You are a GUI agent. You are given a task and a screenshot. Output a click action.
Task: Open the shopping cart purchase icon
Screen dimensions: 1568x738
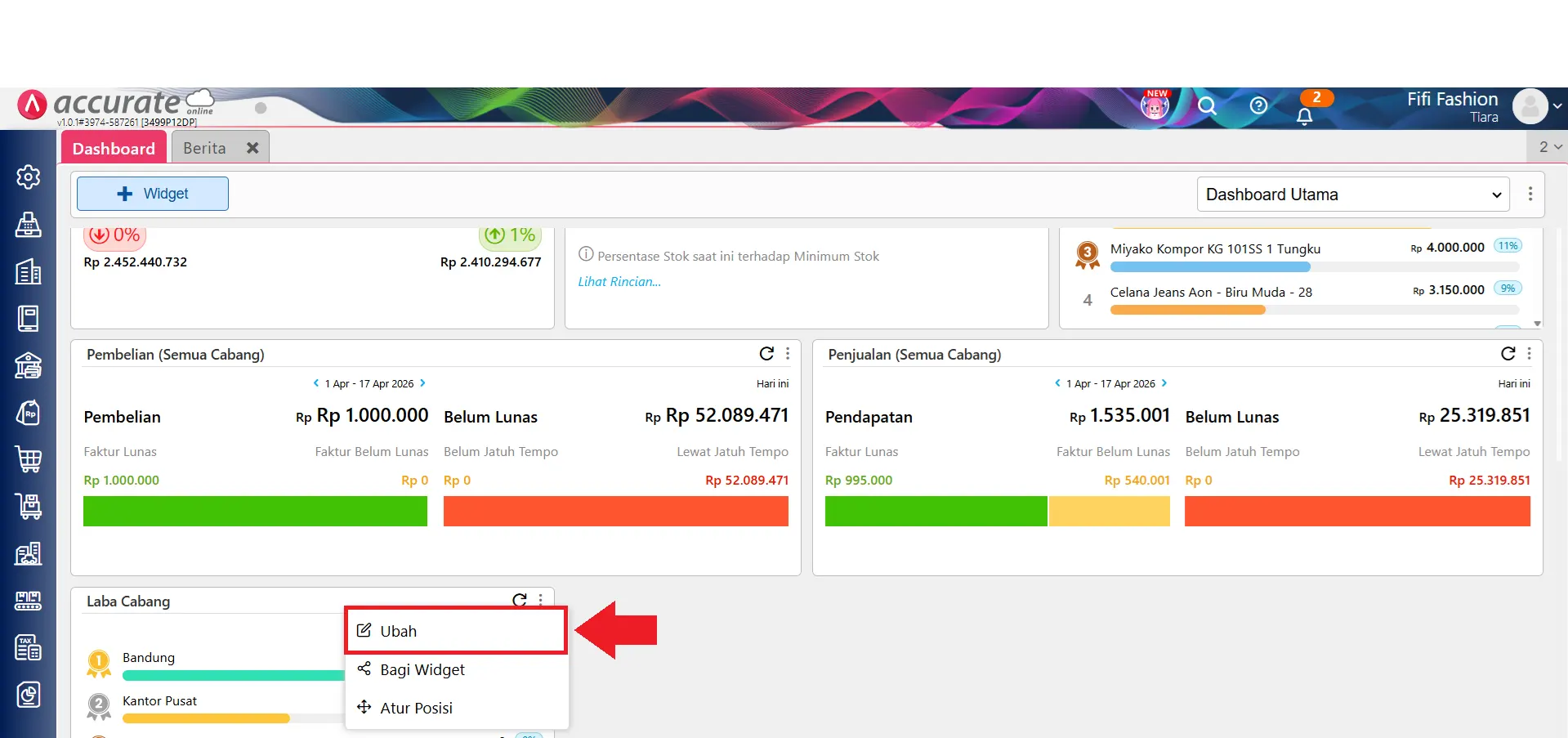pyautogui.click(x=29, y=459)
